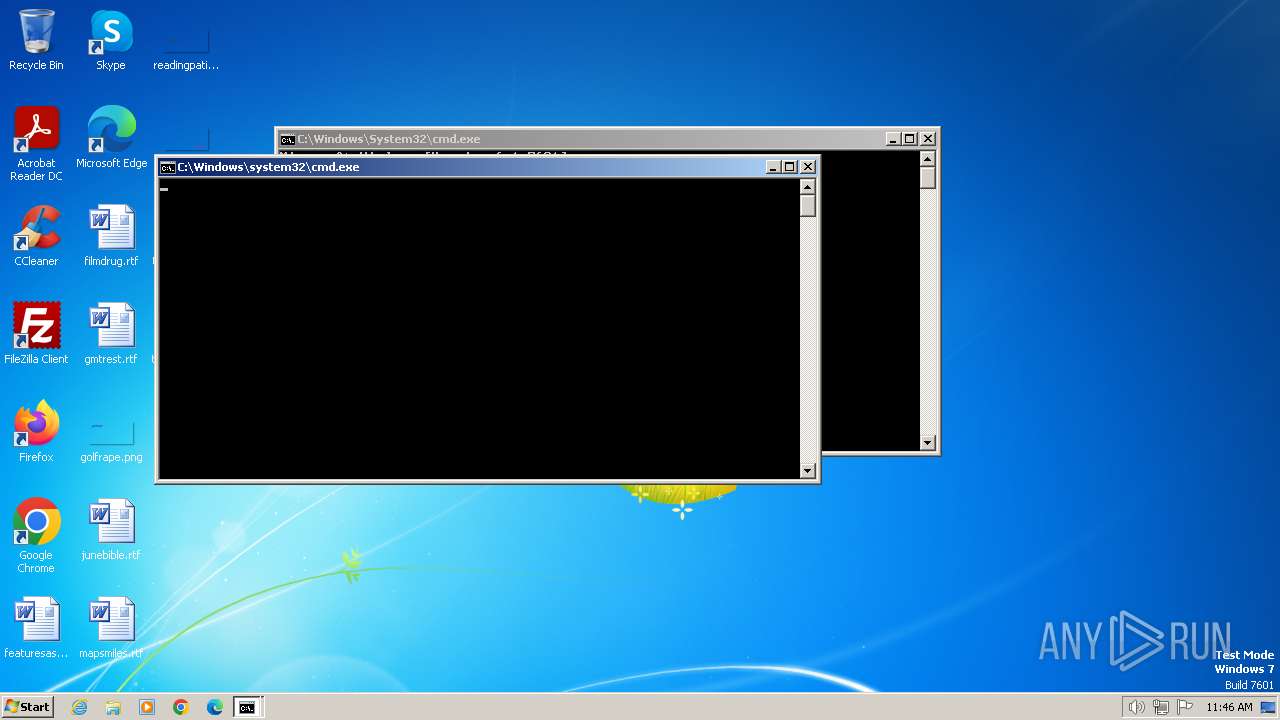The height and width of the screenshot is (720, 1280).
Task: Open the network tray icon
Action: tap(1161, 707)
